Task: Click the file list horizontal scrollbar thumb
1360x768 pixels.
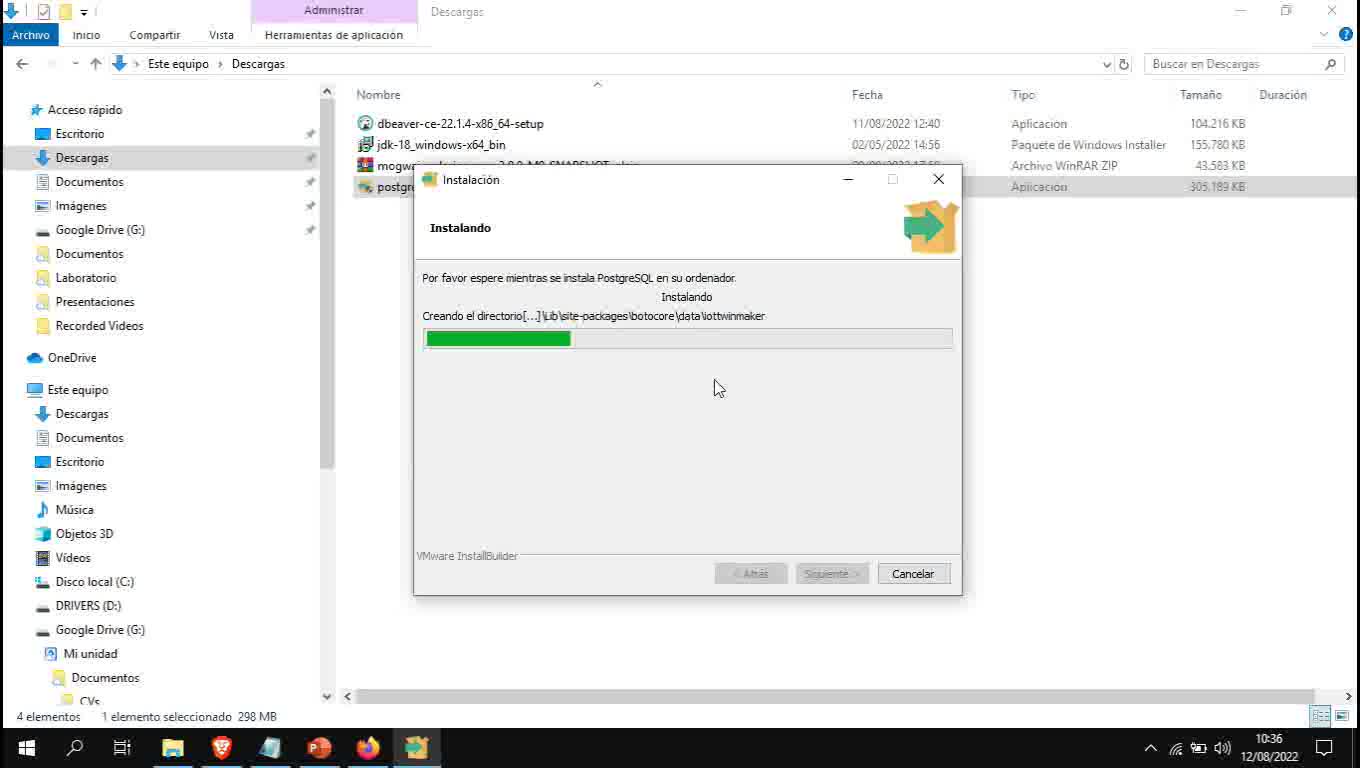Action: (835, 696)
